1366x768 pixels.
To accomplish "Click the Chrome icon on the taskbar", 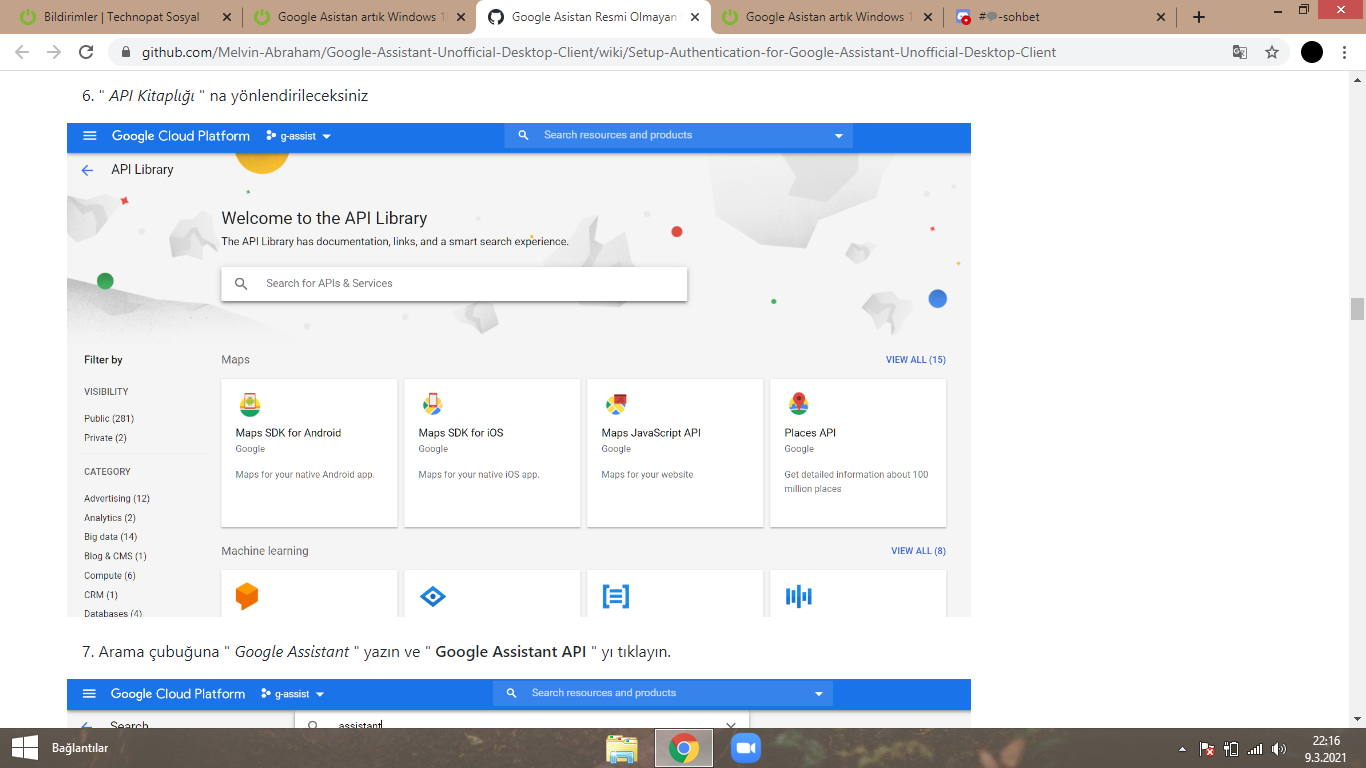I will click(684, 748).
